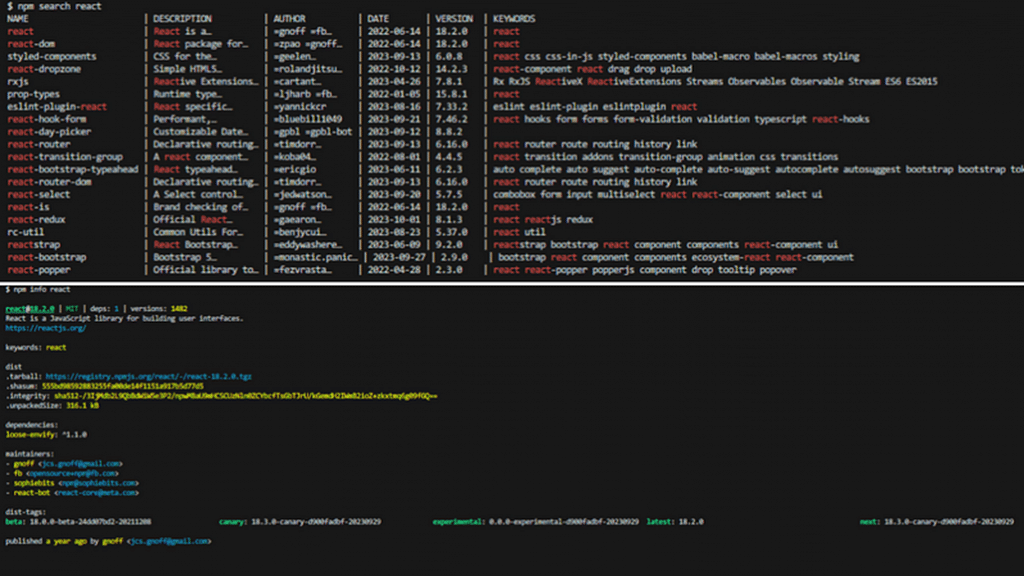This screenshot has height=576, width=1024.
Task: Click the loose-envify dependency name
Action: 31,434
